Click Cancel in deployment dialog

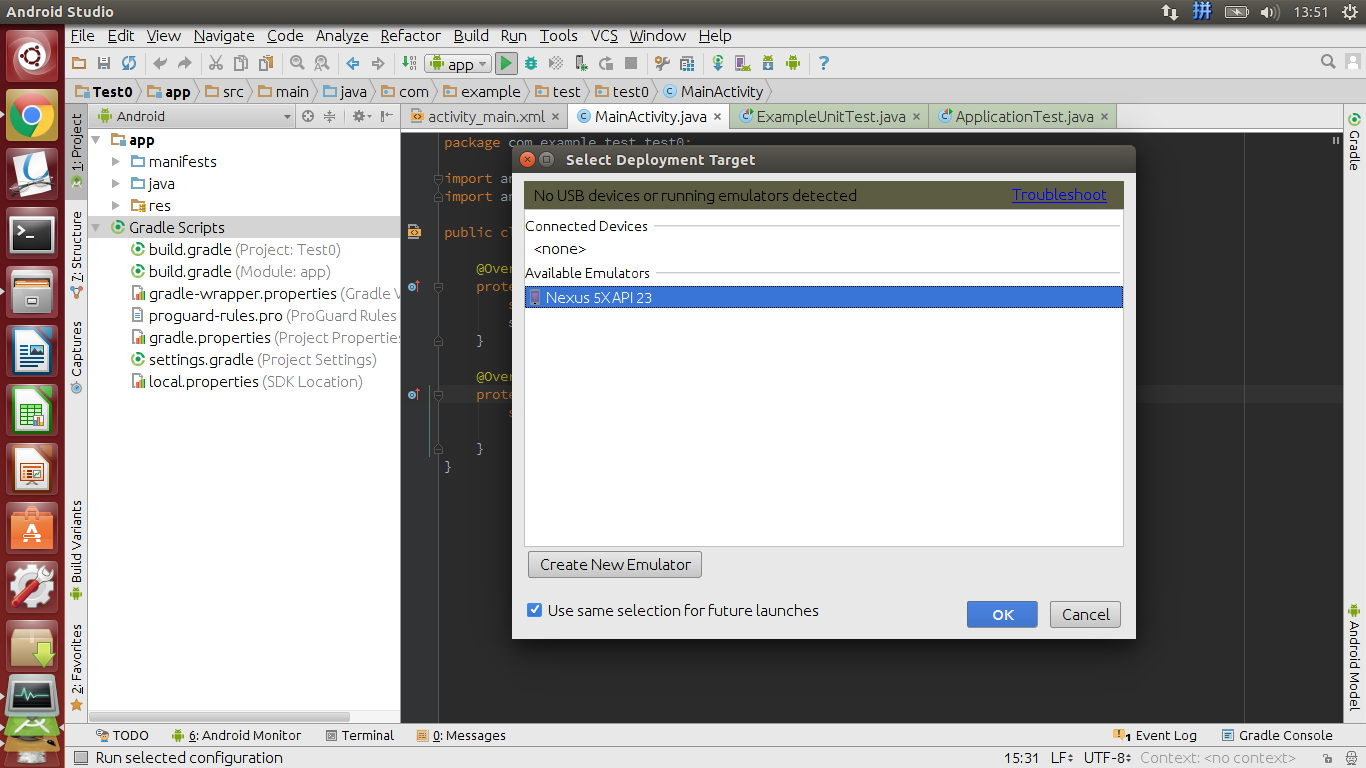[x=1085, y=615]
